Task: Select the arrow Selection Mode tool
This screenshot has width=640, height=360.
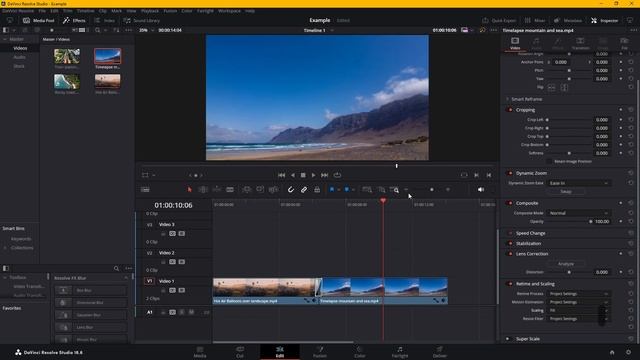Action: pos(189,189)
